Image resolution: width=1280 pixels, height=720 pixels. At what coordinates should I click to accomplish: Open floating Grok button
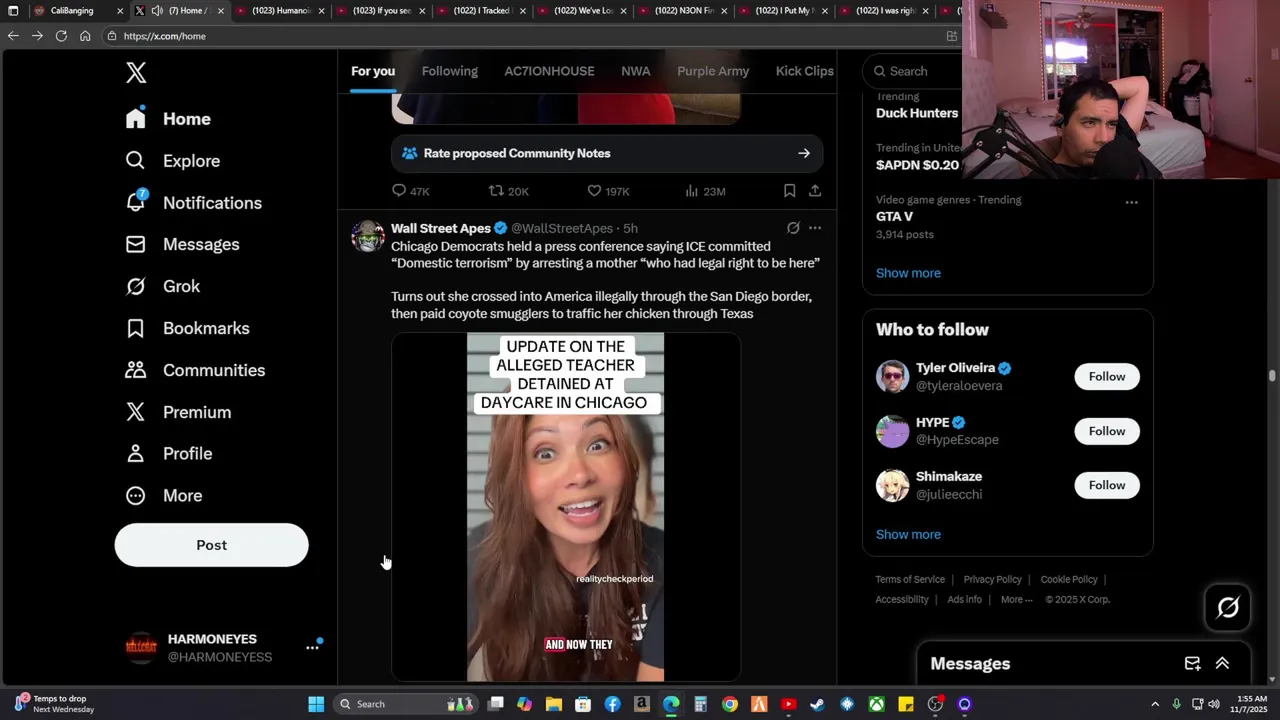[x=1228, y=607]
